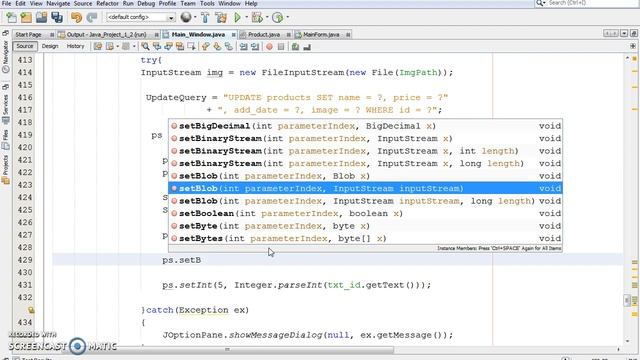Click the New File toolbar icon
The image size is (640, 360).
11,17
